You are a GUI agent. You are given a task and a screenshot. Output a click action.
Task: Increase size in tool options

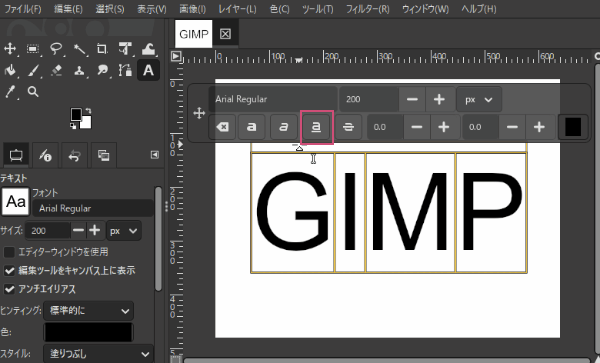coord(95,230)
